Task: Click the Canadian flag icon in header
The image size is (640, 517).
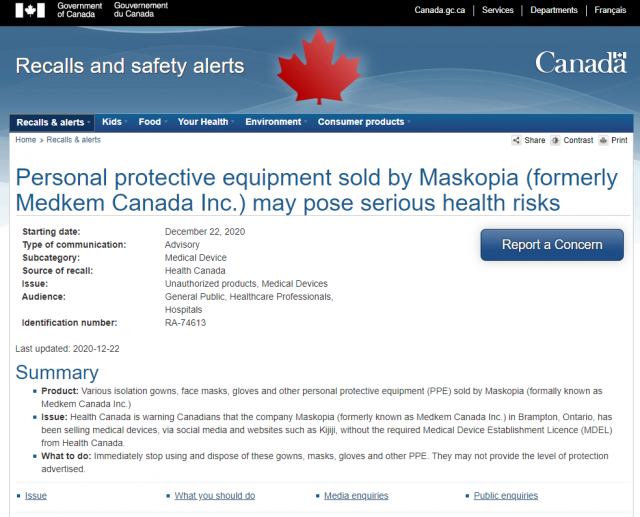Action: coord(30,10)
